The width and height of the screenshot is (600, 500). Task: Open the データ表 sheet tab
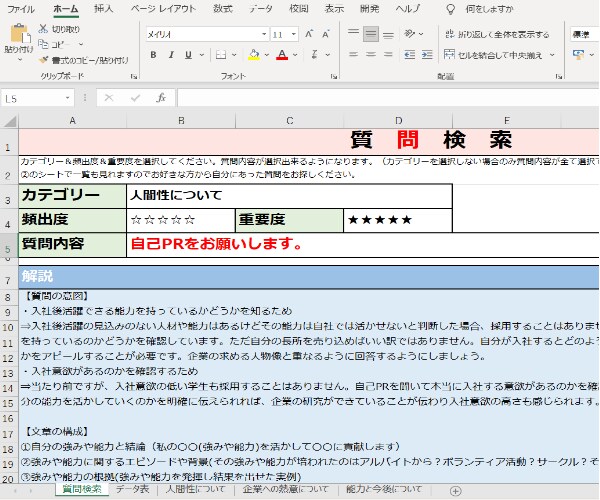pos(132,489)
